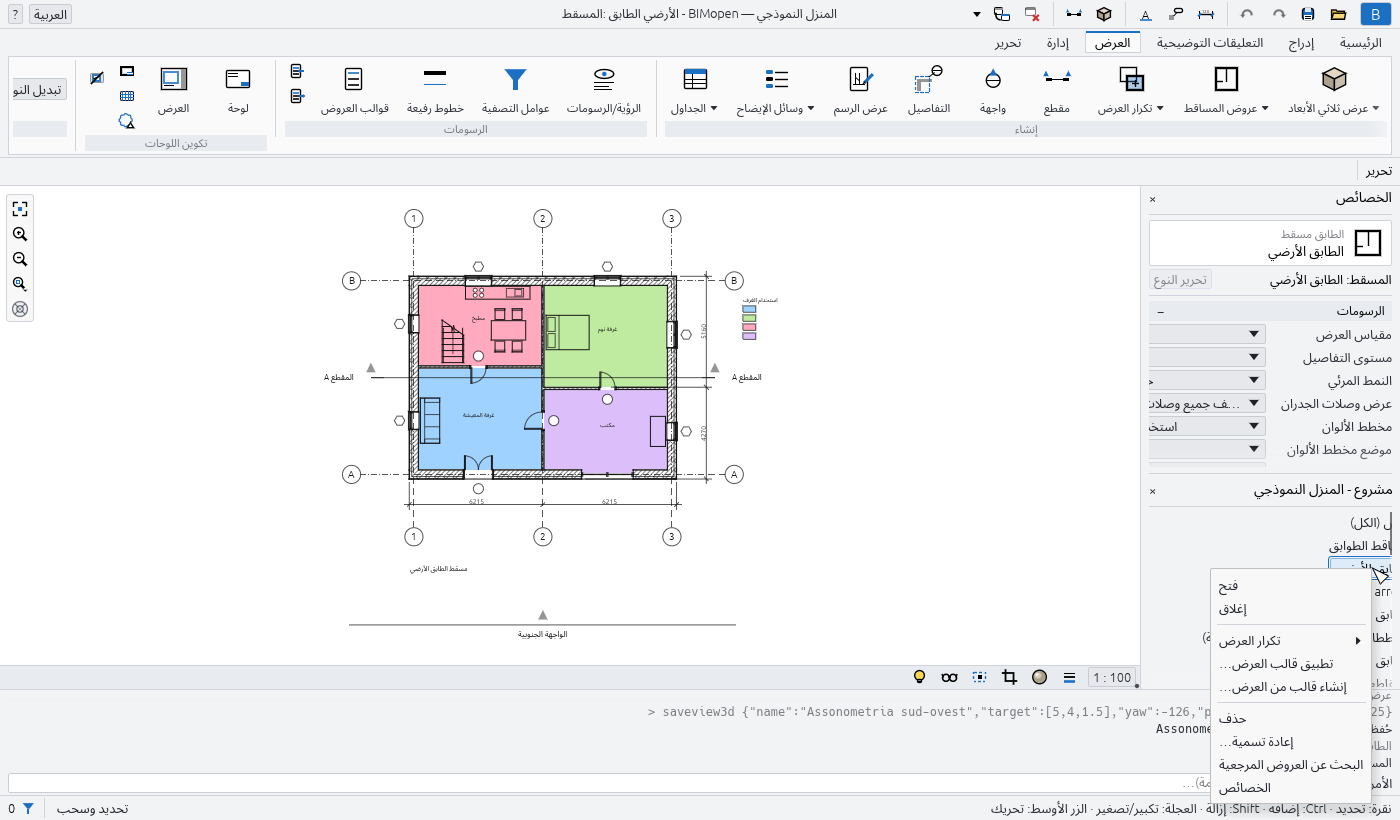Click the blue room color legend swatch

coord(748,310)
